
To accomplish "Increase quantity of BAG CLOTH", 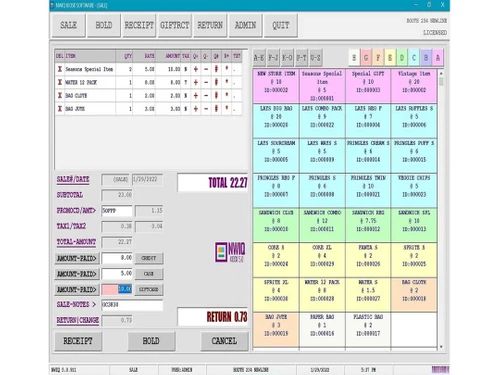I will point(196,96).
